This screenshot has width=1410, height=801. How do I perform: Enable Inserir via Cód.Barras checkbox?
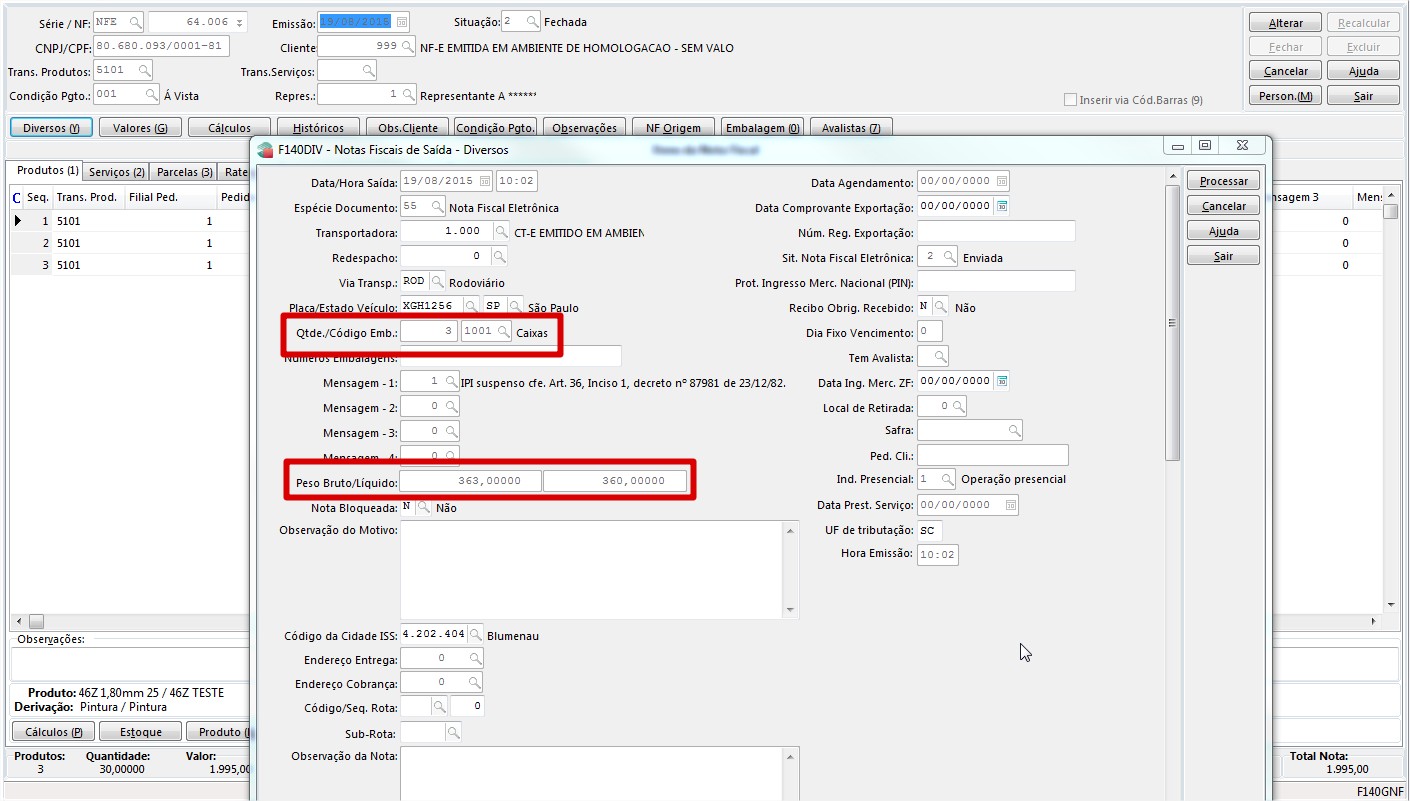pyautogui.click(x=1071, y=100)
